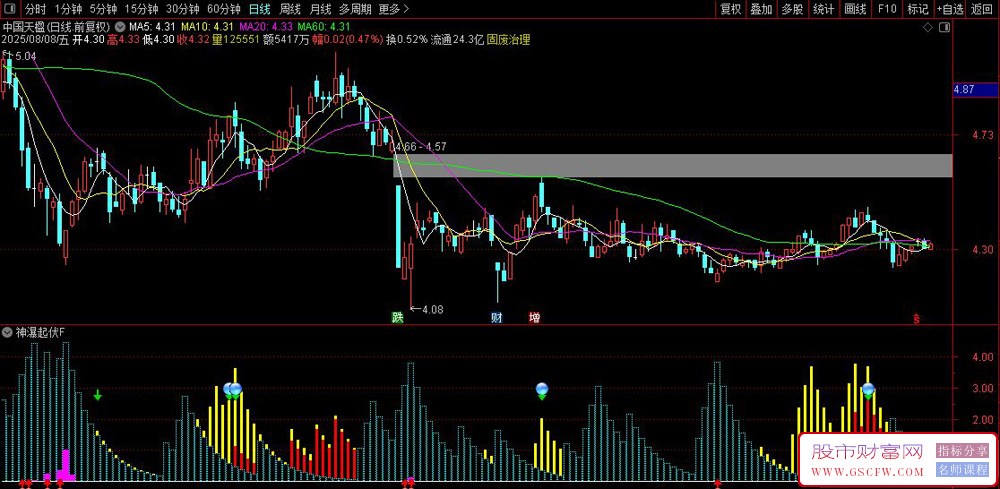Image resolution: width=1000 pixels, height=489 pixels.
Task: Open the F10 company info
Action: tap(886, 9)
